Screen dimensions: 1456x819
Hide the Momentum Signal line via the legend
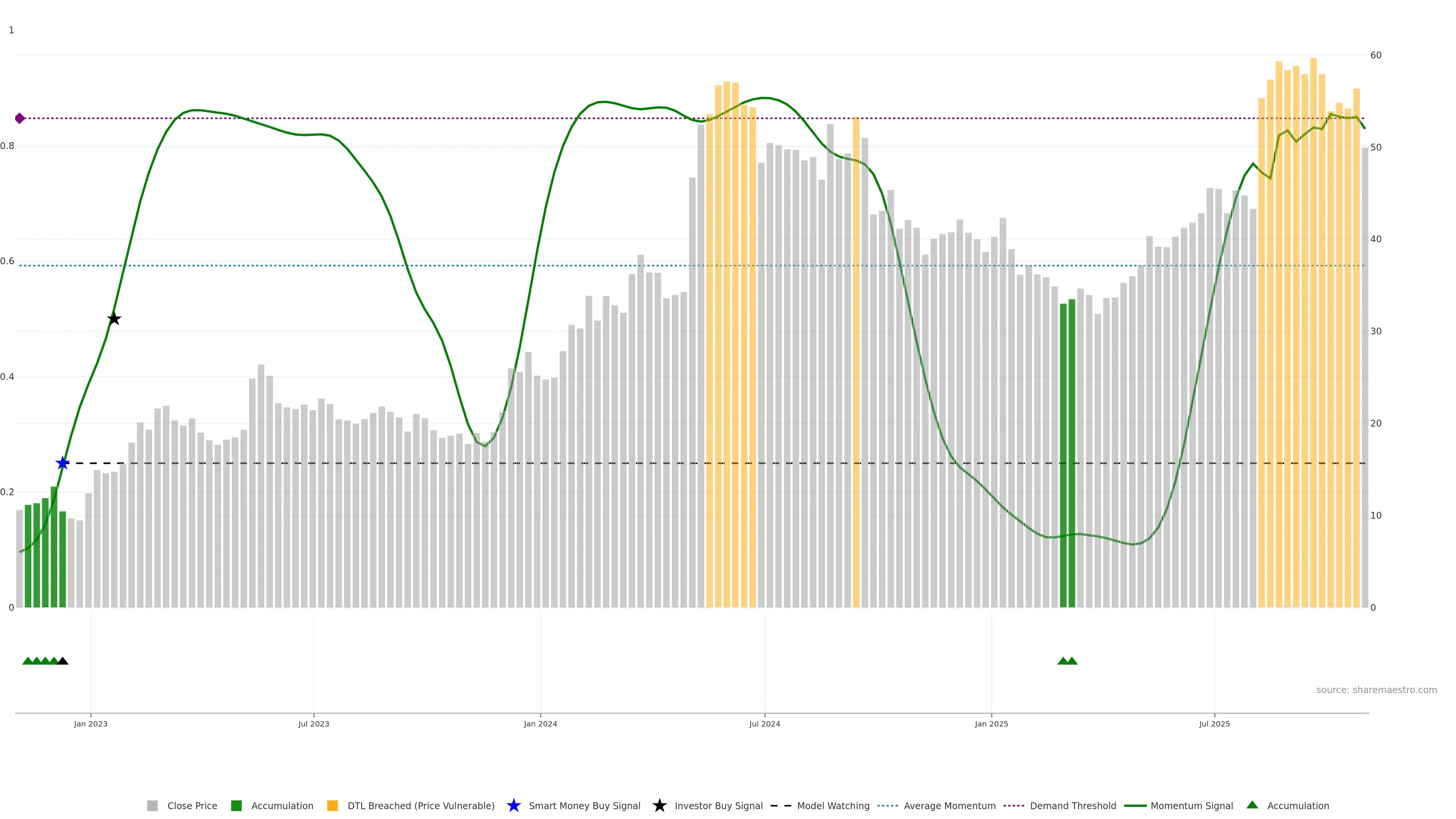click(x=1191, y=805)
